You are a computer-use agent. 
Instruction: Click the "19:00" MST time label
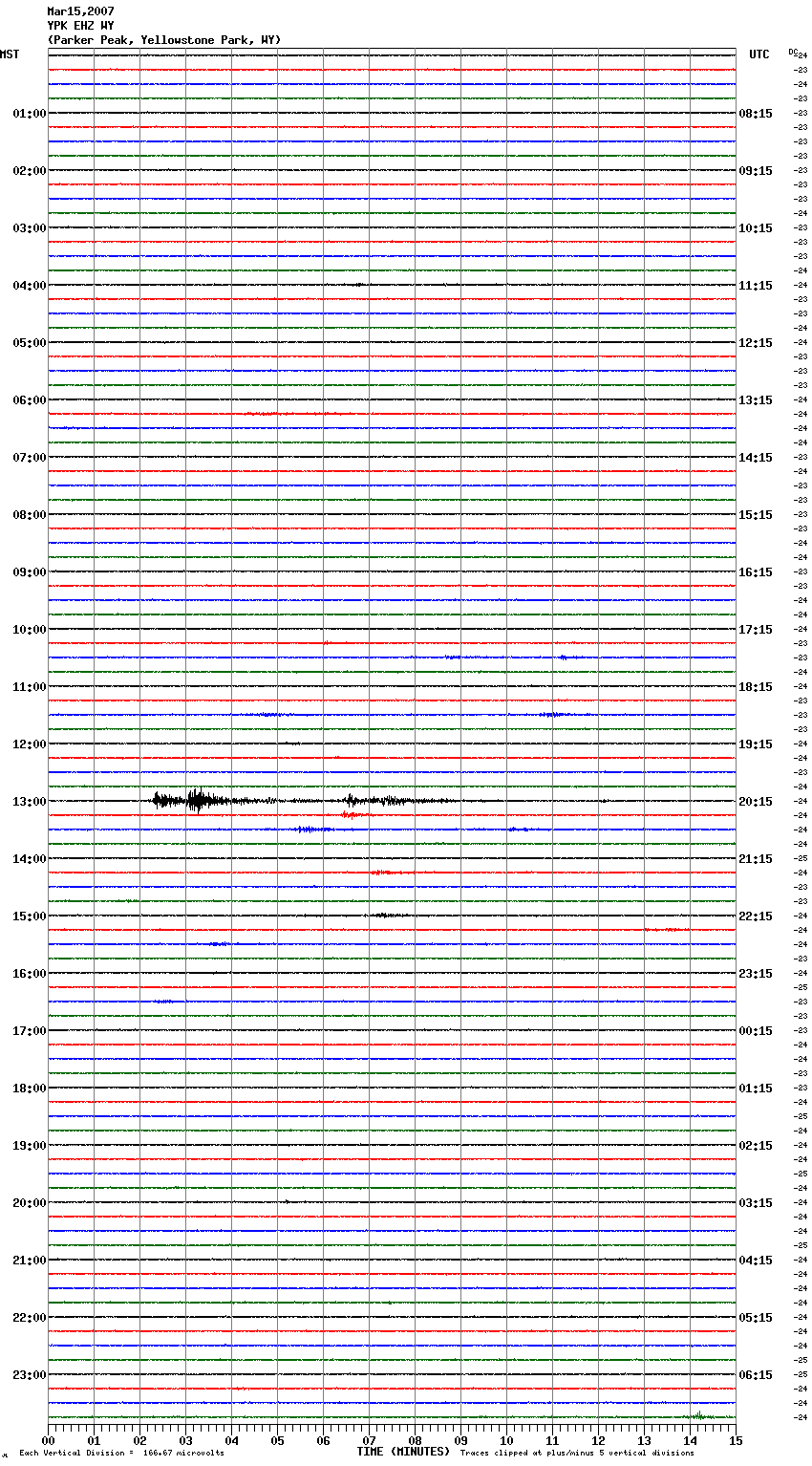point(30,1146)
